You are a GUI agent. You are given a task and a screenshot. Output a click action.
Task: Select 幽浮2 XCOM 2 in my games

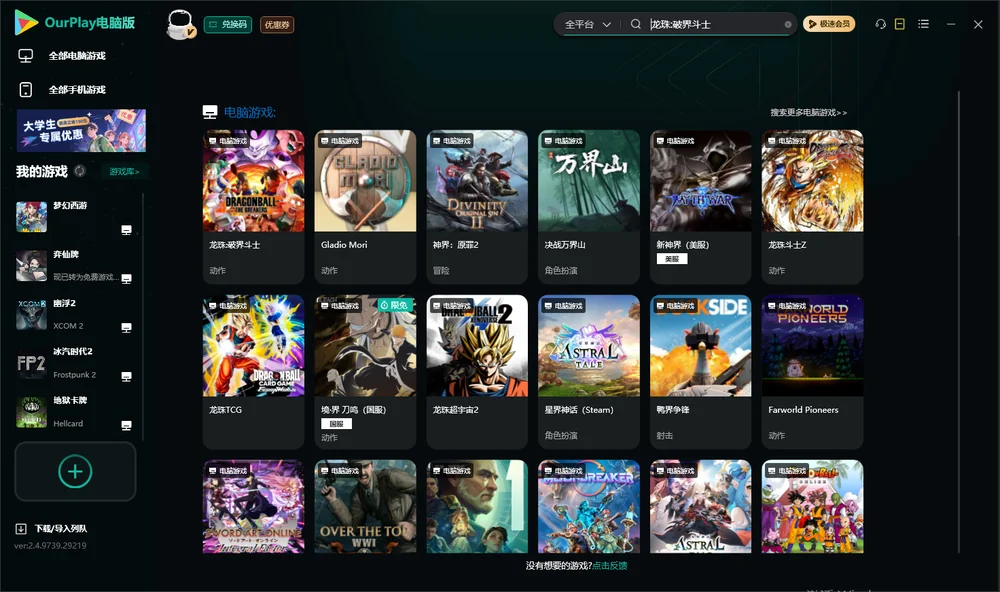(x=75, y=314)
